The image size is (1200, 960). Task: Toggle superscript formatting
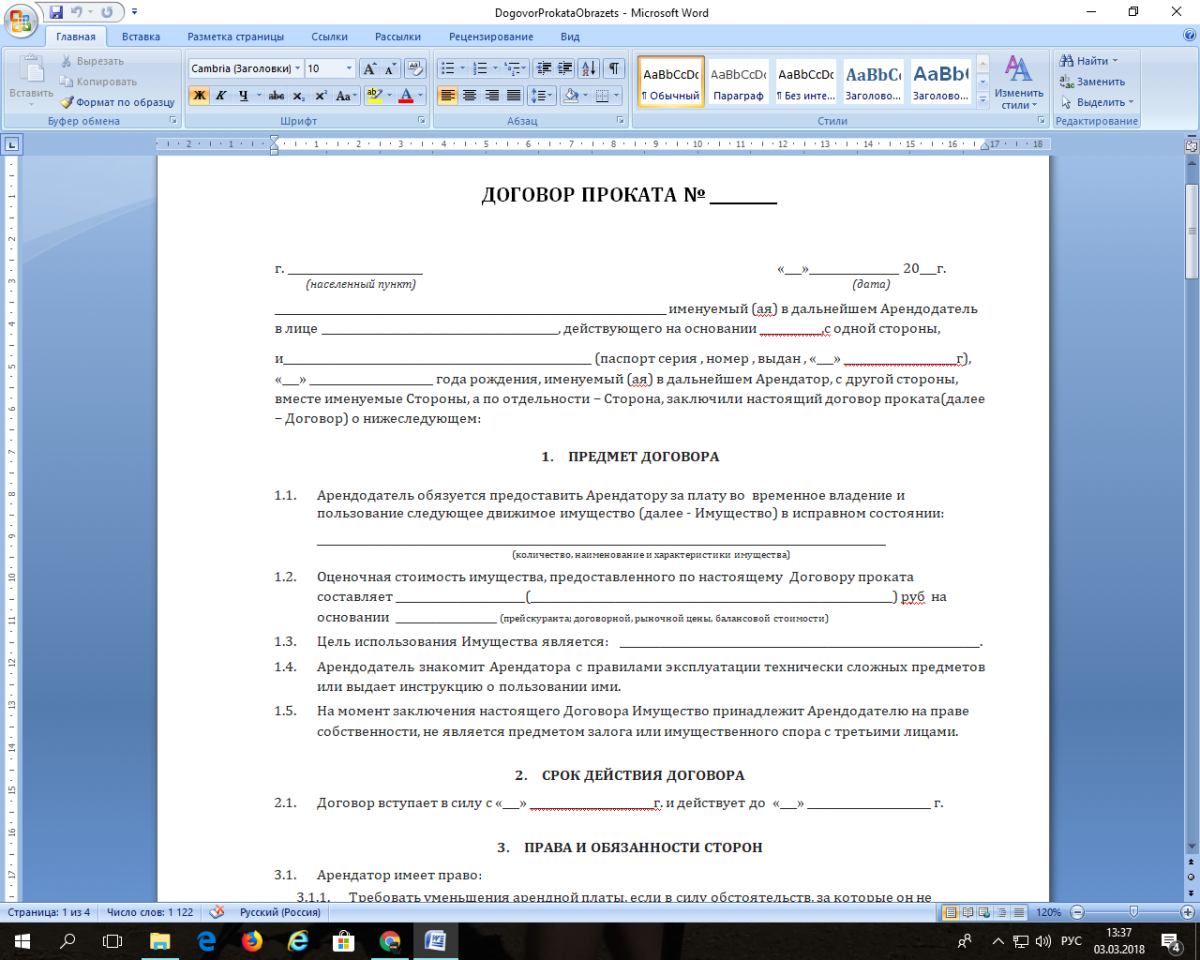coord(320,96)
